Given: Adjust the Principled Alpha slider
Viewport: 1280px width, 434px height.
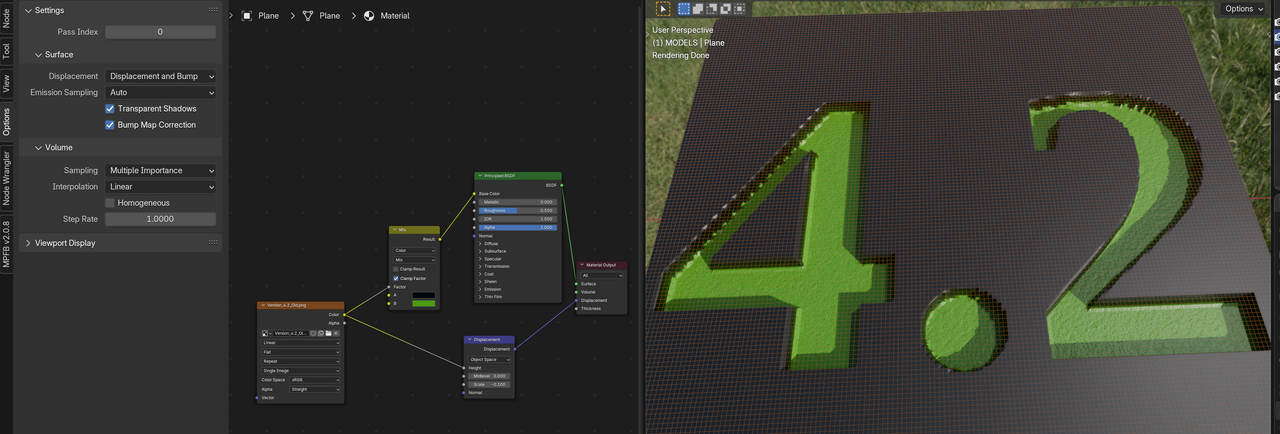Looking at the screenshot, I should pos(517,227).
